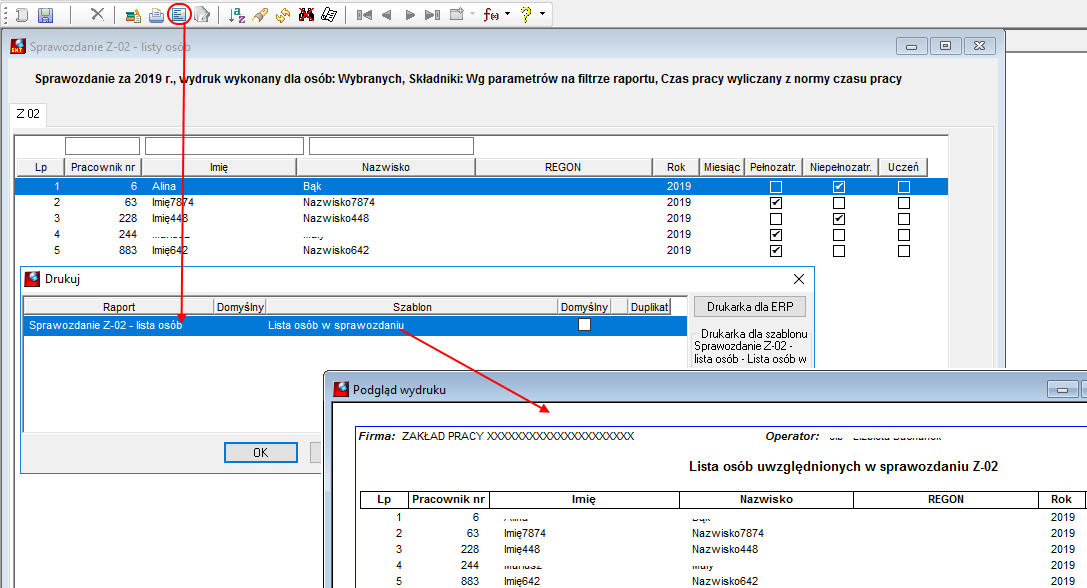The image size is (1087, 588).
Task: Go to last record navigation icon
Action: [x=433, y=15]
